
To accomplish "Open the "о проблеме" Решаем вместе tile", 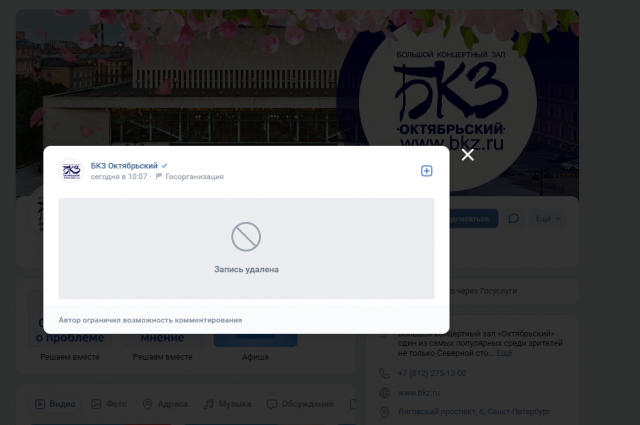I will click(70, 346).
